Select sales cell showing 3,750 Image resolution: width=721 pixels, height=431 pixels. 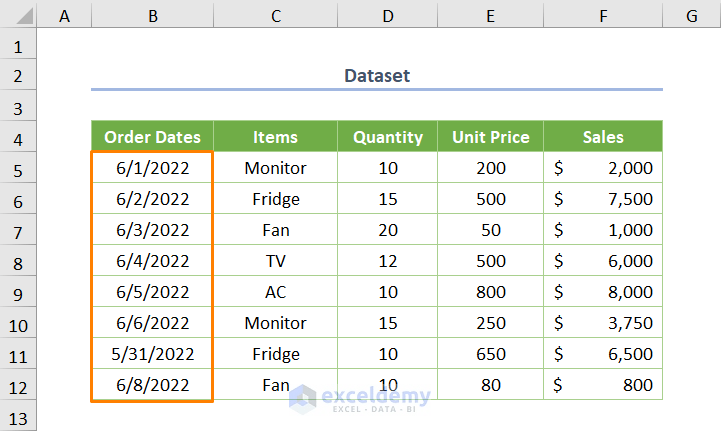[603, 322]
